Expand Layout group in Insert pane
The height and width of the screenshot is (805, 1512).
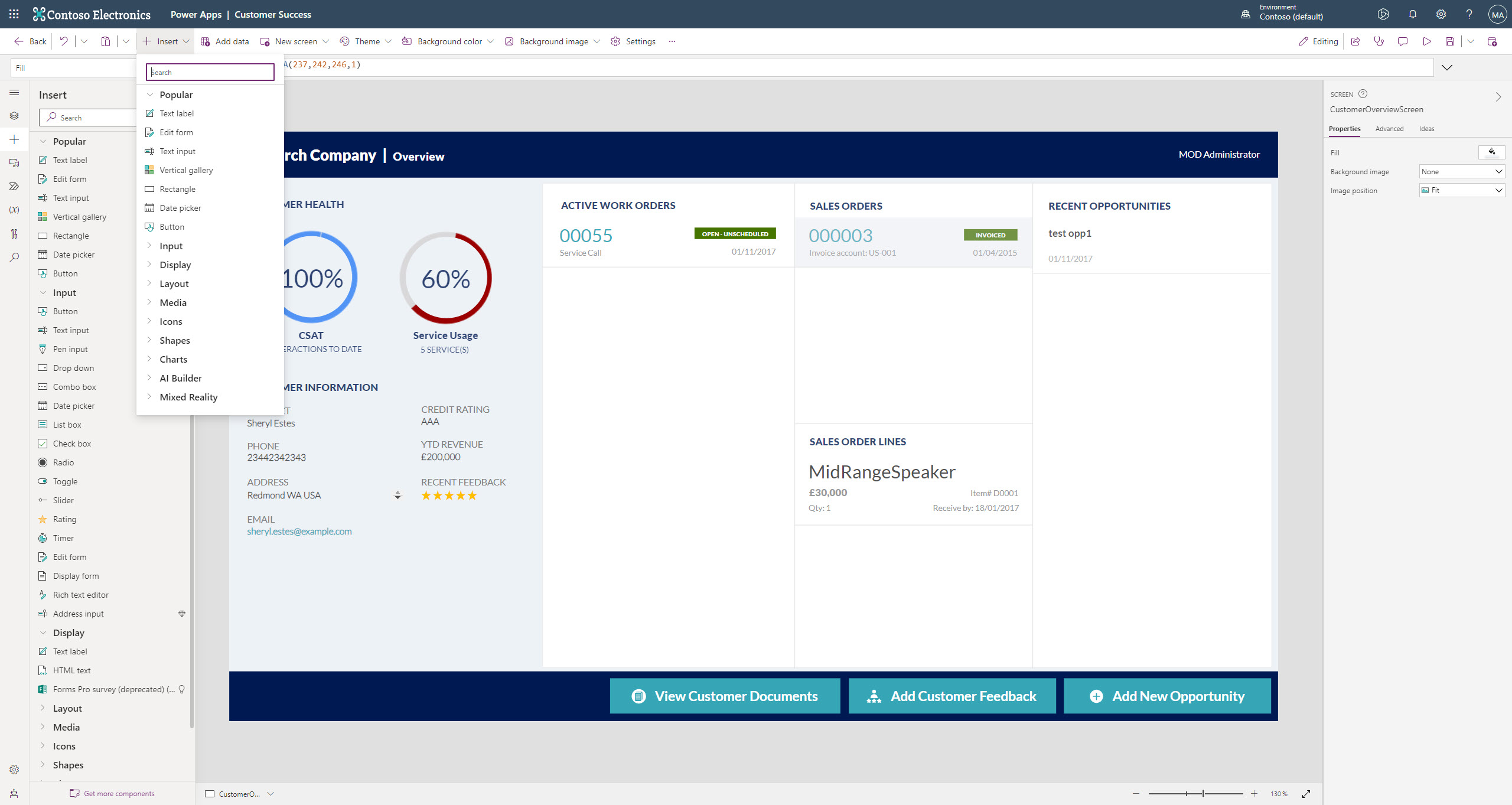pyautogui.click(x=43, y=708)
